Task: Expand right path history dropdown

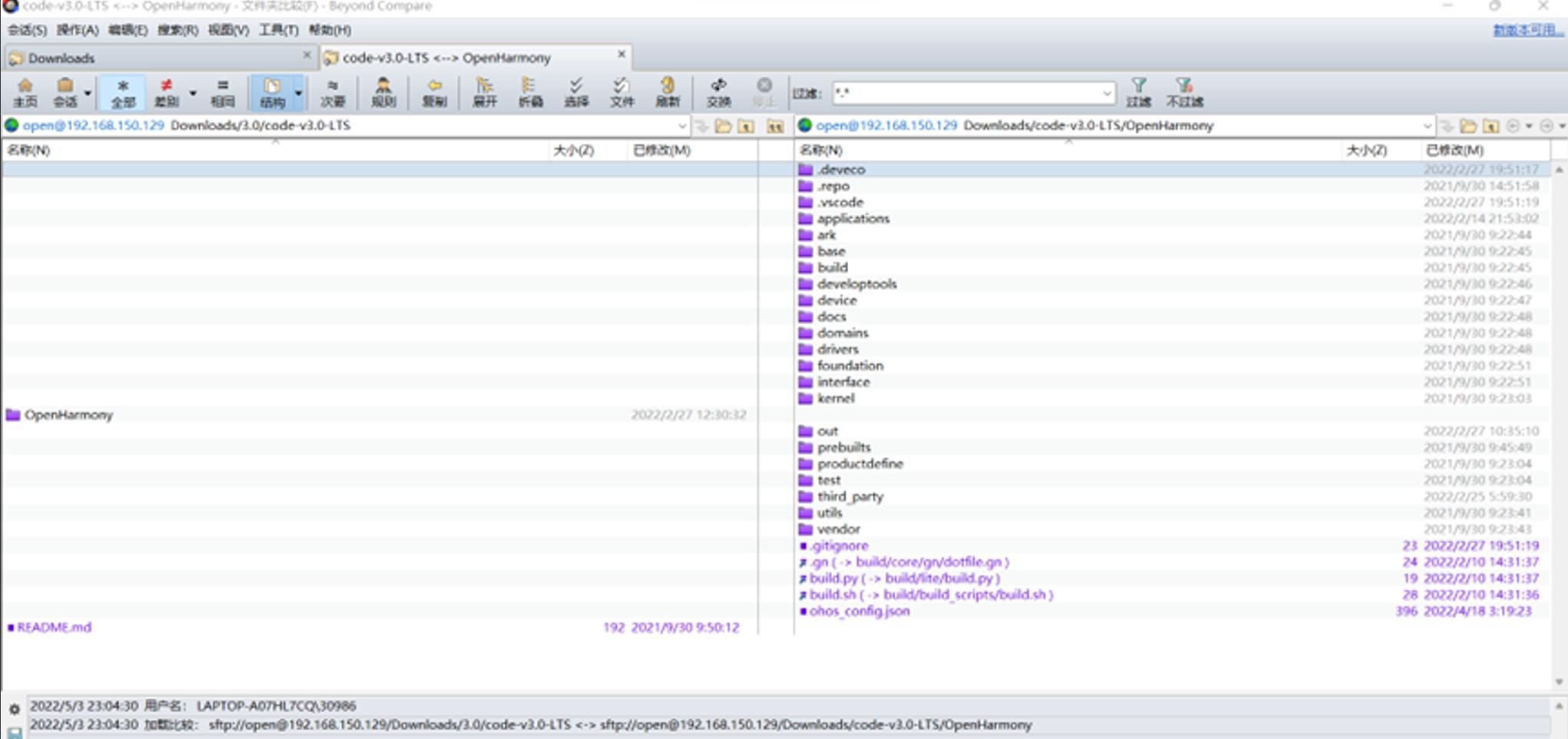Action: pyautogui.click(x=1427, y=126)
